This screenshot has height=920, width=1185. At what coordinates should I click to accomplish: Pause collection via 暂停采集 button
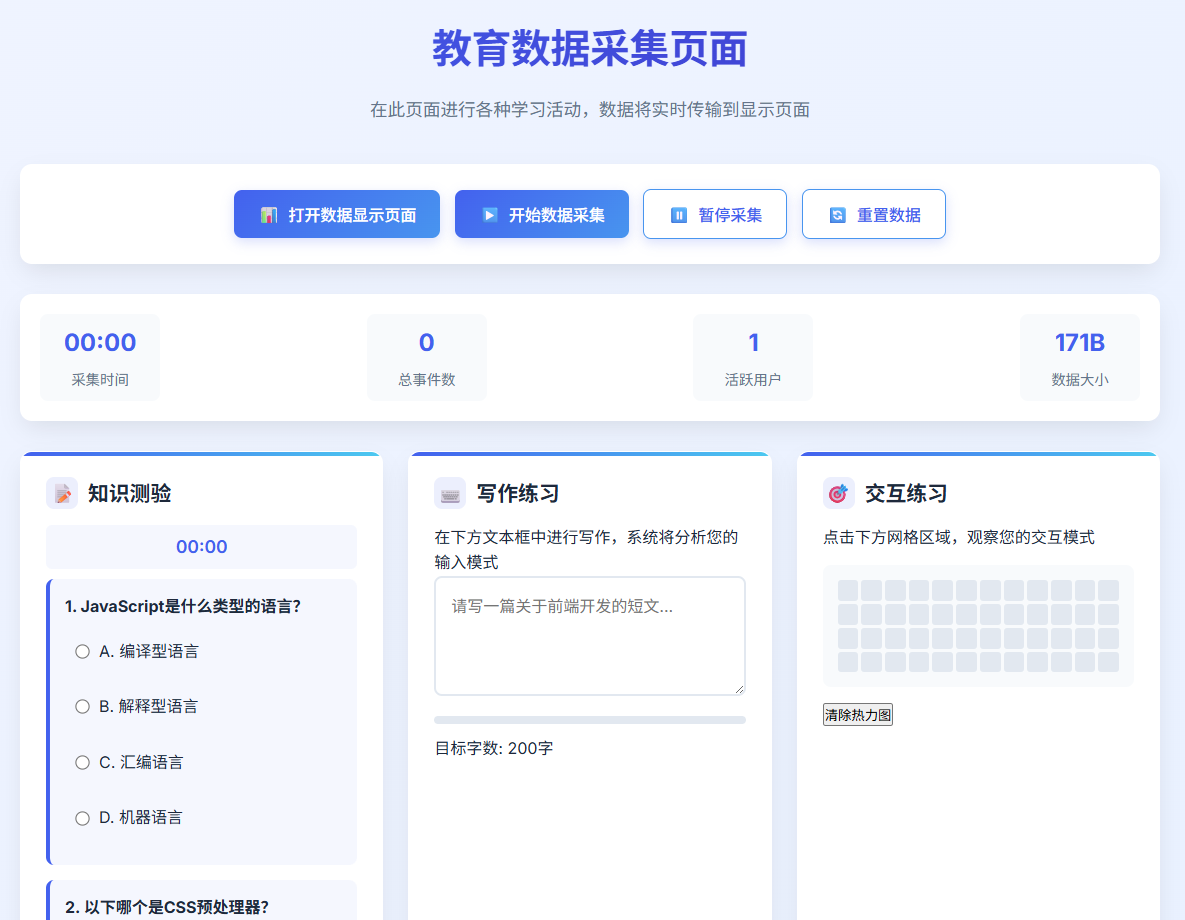(x=715, y=214)
